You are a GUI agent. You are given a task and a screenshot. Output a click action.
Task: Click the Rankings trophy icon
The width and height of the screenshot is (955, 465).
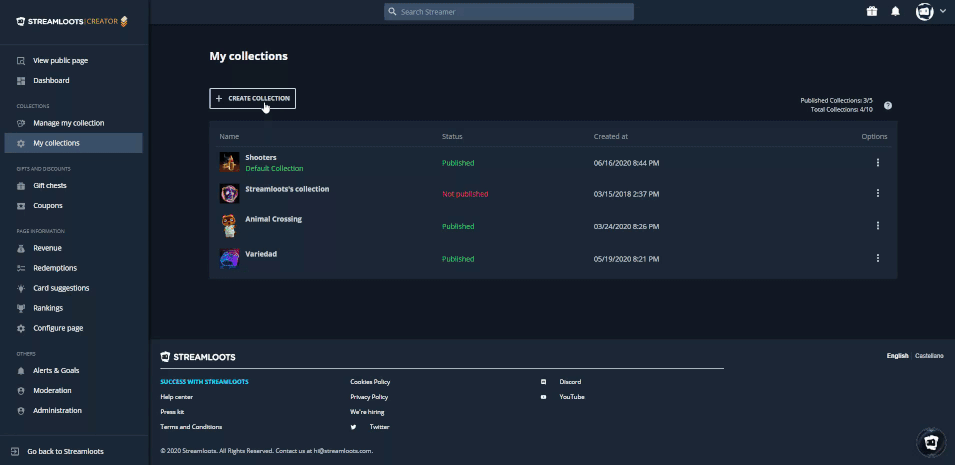(x=21, y=308)
